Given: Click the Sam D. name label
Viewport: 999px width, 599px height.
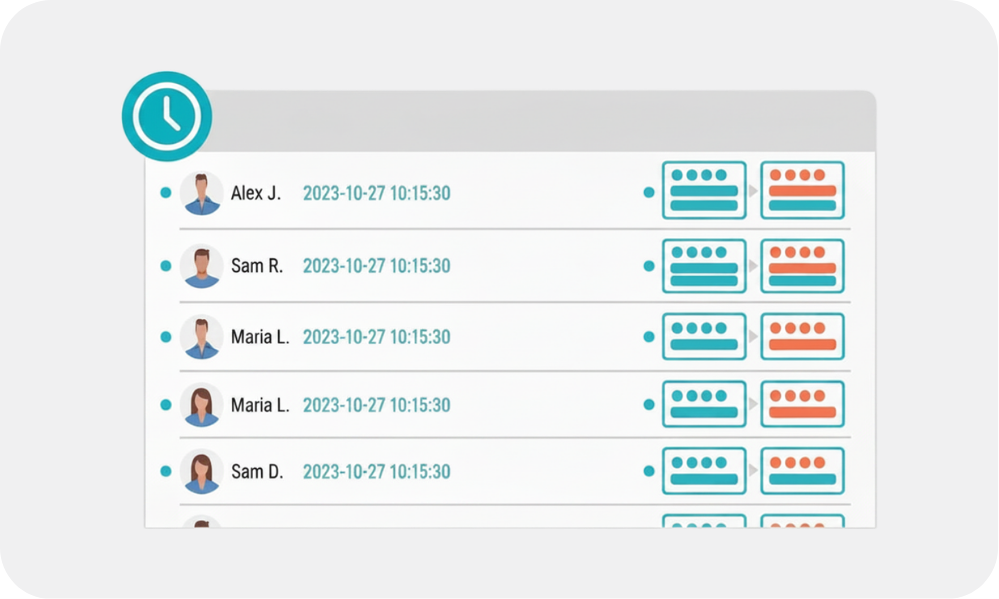Looking at the screenshot, I should (257, 472).
